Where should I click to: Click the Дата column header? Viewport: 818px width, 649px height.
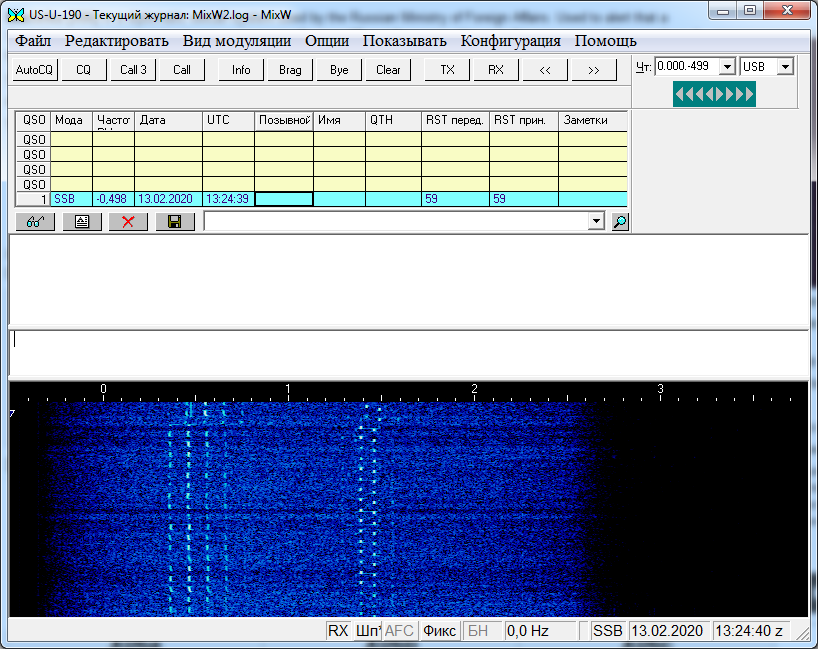(169, 121)
